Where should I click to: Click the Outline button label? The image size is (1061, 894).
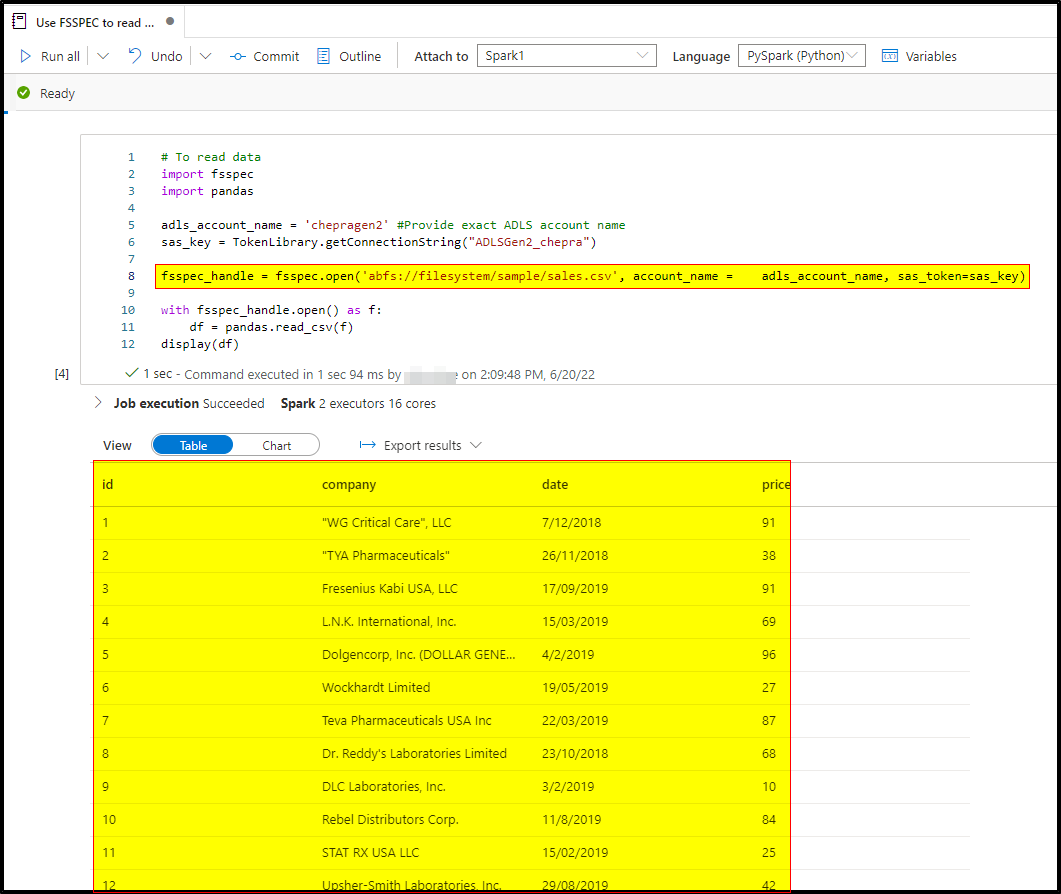pos(360,56)
